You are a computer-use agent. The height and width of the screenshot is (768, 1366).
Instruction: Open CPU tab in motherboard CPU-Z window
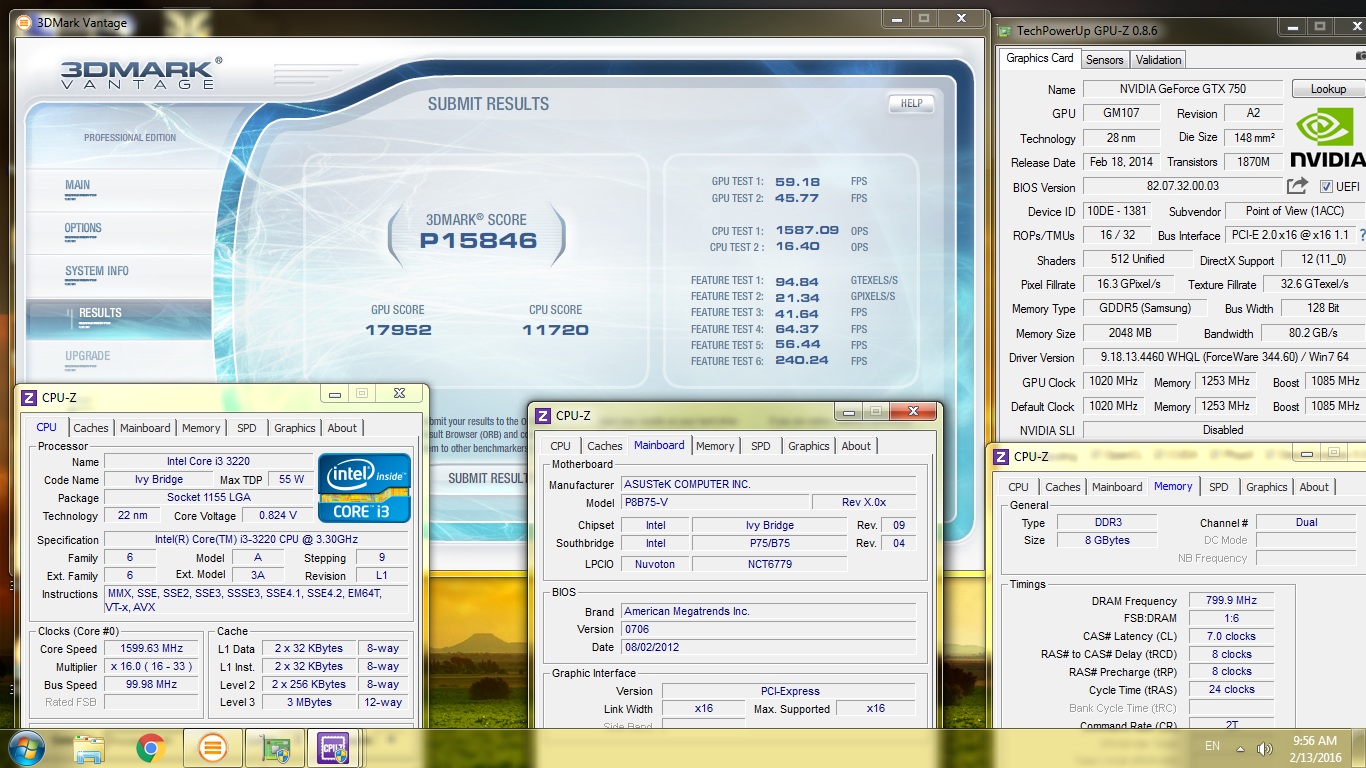561,446
